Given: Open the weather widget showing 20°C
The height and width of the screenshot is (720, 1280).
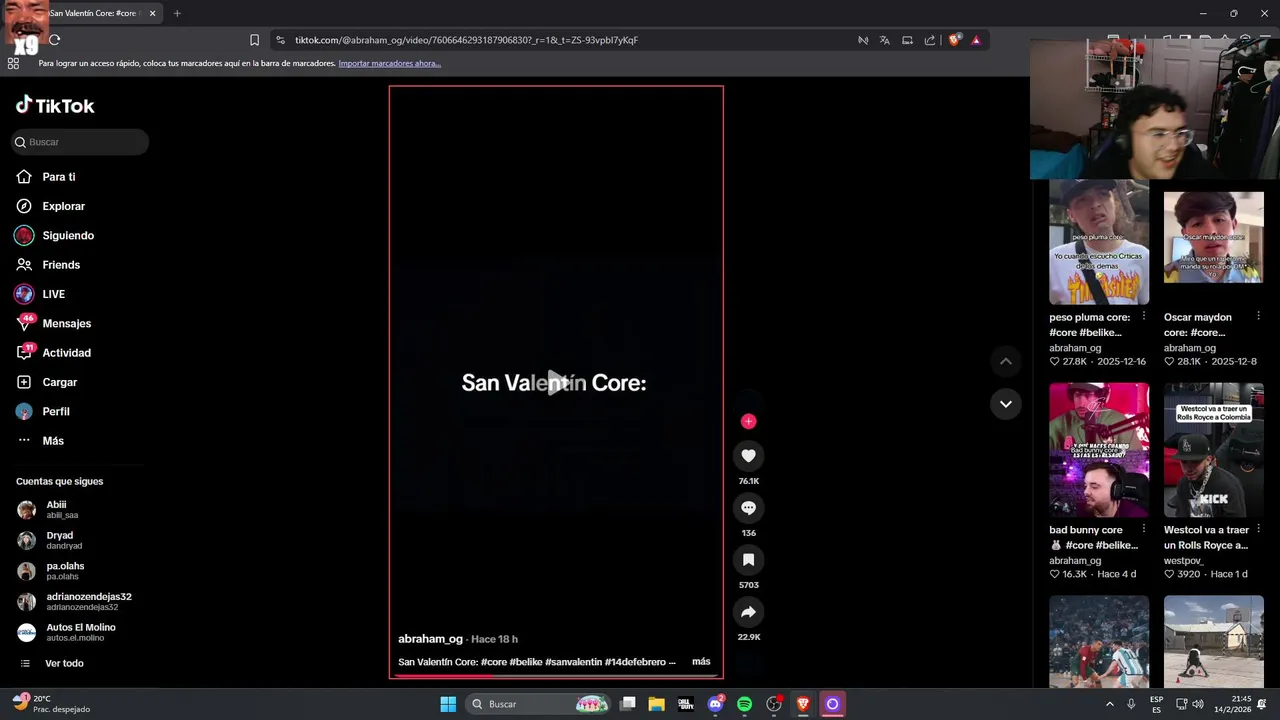Looking at the screenshot, I should (x=50, y=704).
